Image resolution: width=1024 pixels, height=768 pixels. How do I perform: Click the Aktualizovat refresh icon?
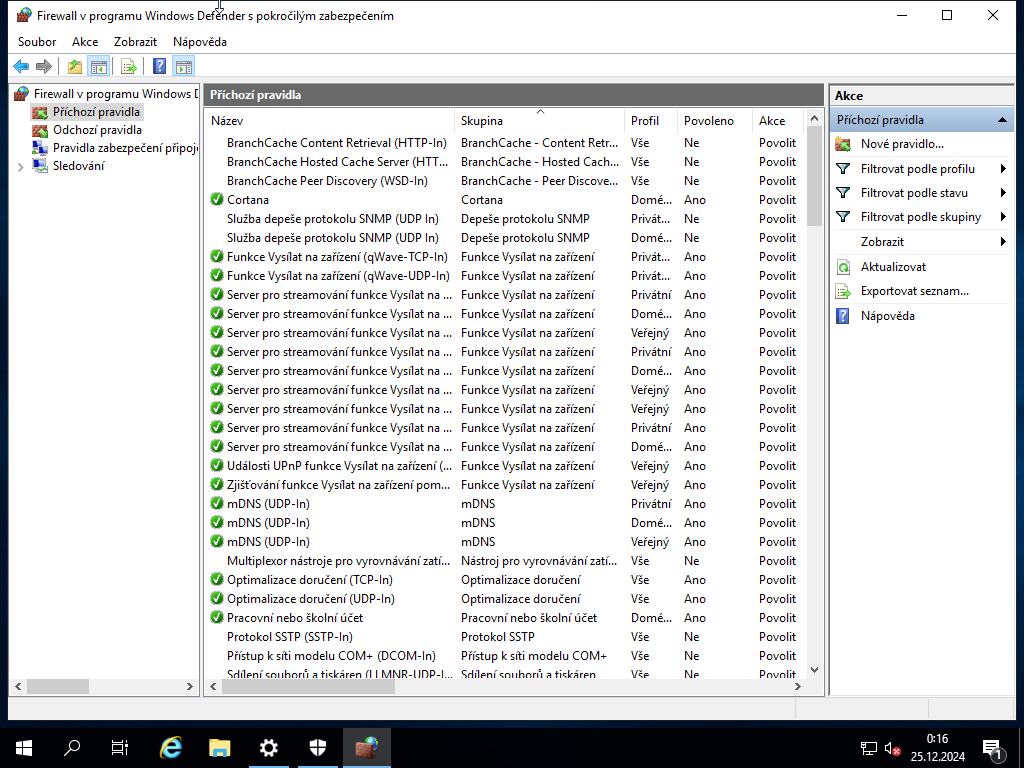[843, 266]
